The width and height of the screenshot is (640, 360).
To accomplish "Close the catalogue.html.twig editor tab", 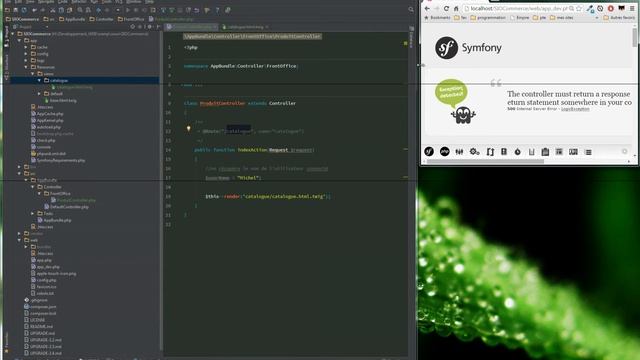I will (x=267, y=27).
